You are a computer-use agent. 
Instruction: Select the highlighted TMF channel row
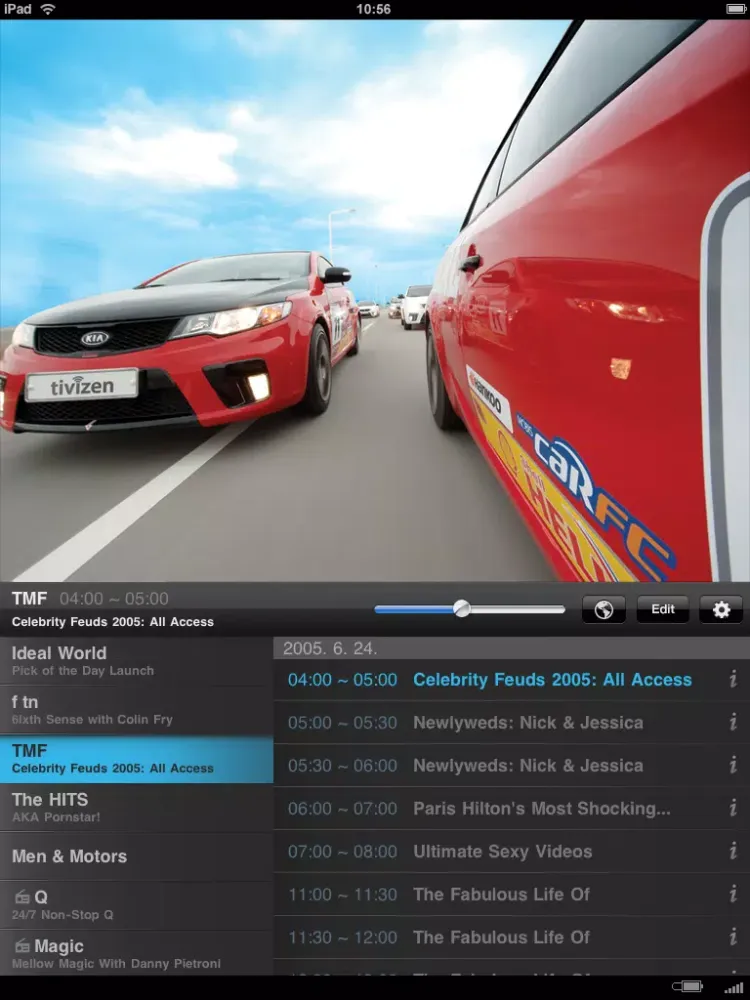click(x=136, y=759)
